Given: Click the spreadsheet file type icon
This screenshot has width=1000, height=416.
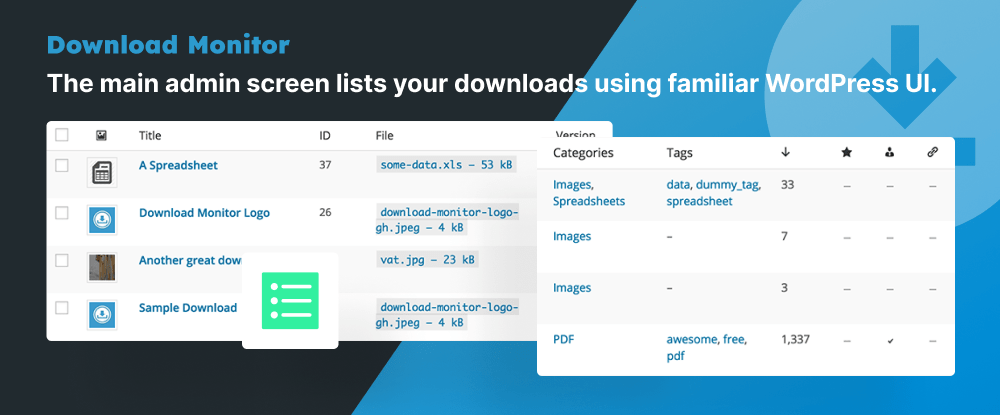Looking at the screenshot, I should (102, 172).
